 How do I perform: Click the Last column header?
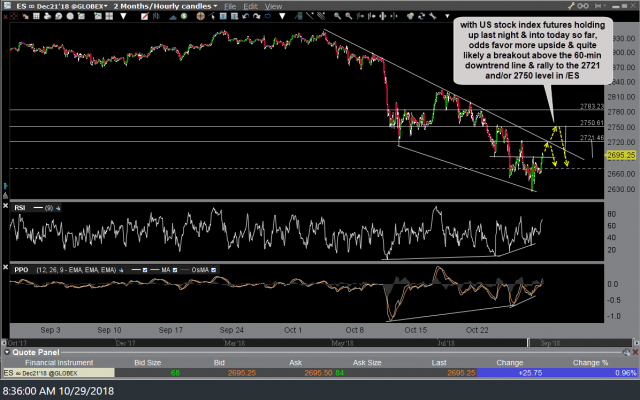click(439, 362)
